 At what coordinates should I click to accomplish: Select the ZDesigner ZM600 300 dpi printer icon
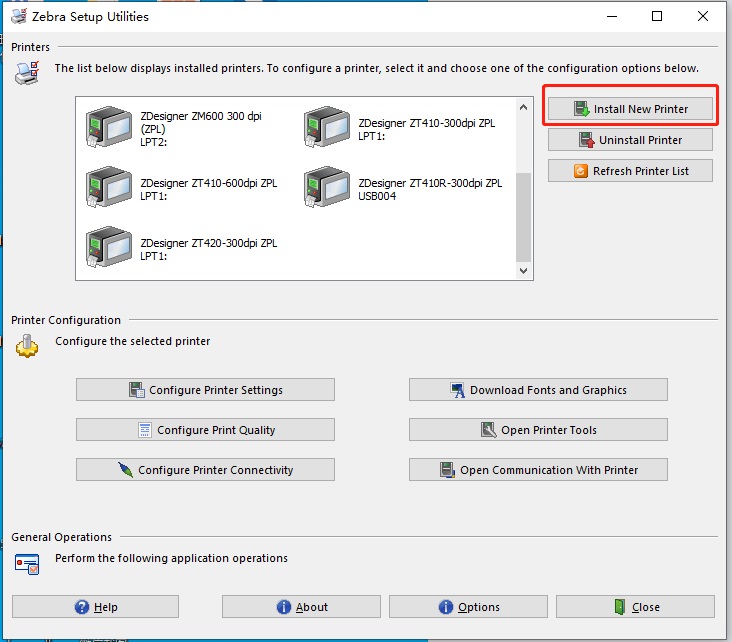coord(109,127)
